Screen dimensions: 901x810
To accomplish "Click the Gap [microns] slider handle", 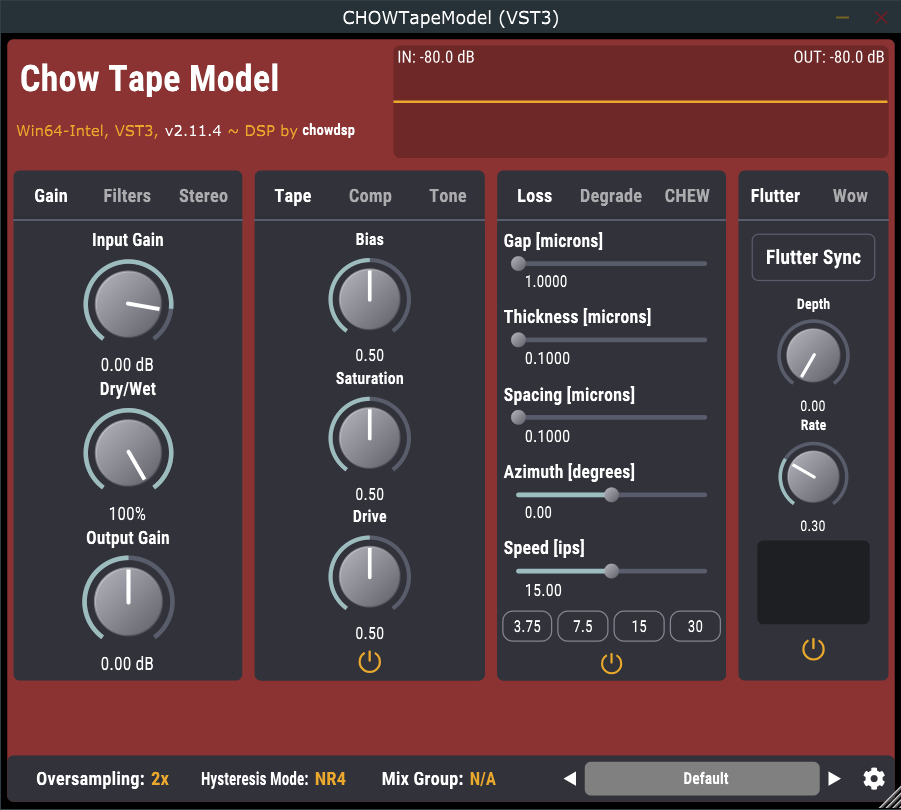I will click(518, 264).
